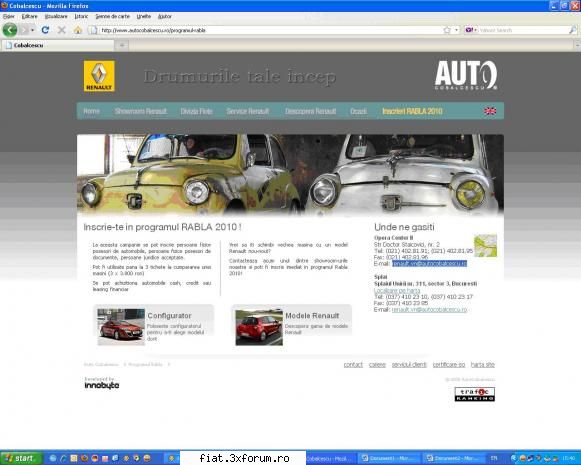
Task: Click the green Back navigation arrow
Action: 10,30
